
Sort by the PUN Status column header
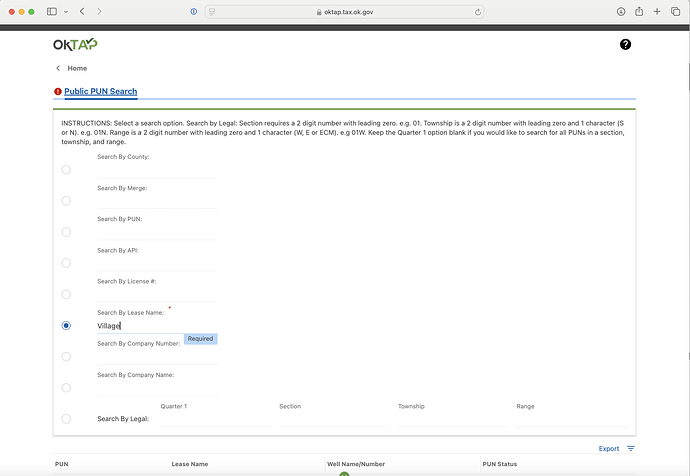click(499, 464)
